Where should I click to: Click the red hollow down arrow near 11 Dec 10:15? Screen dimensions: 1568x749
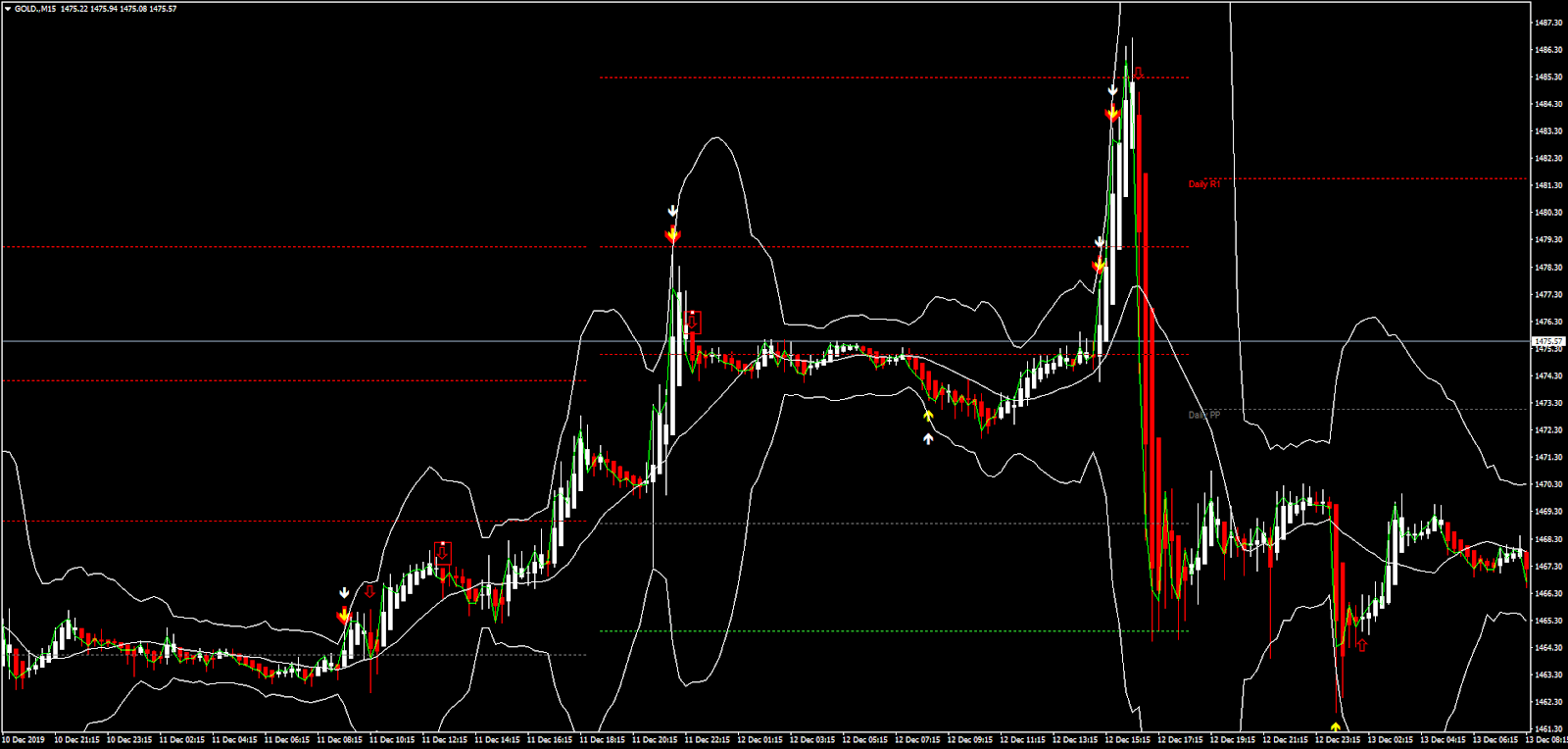[x=369, y=592]
